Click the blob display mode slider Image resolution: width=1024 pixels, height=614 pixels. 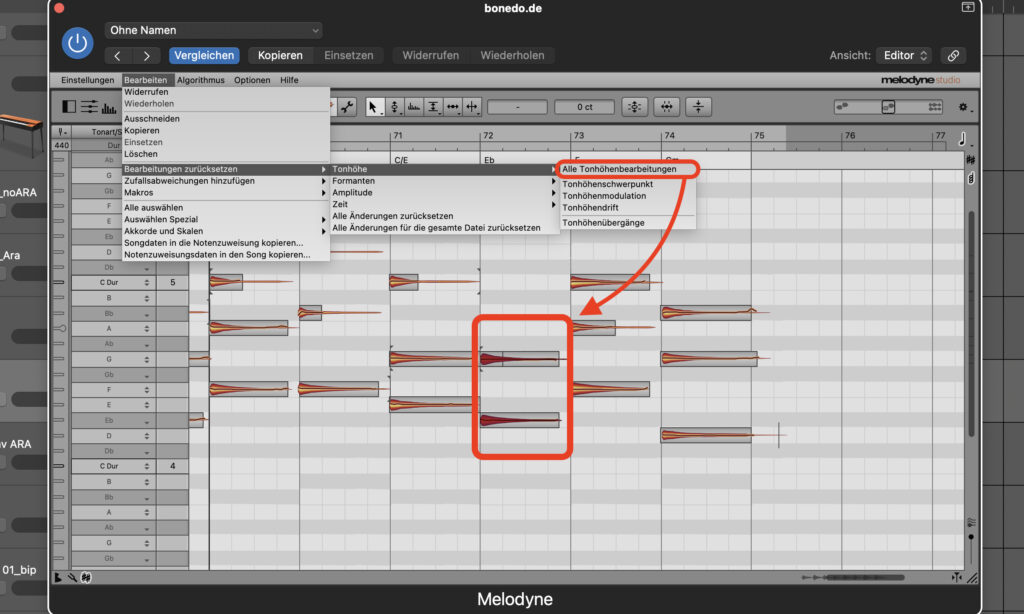tap(888, 106)
